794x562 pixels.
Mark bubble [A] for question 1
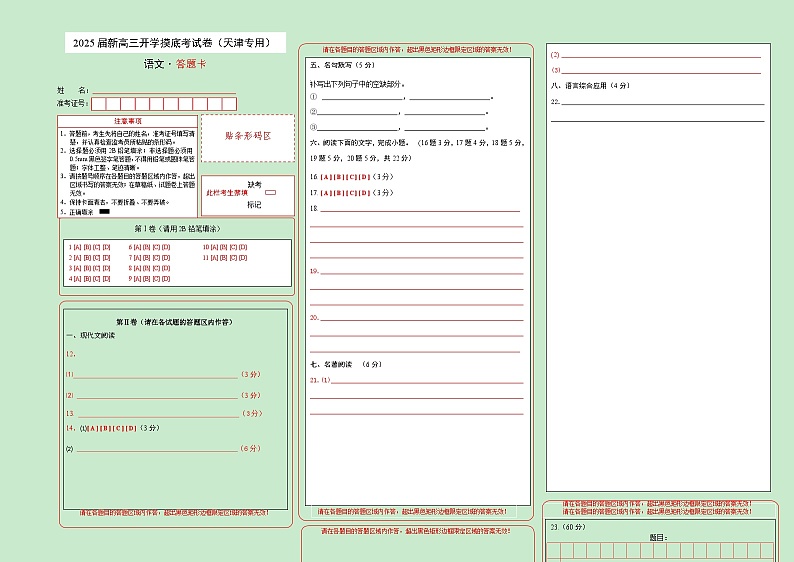pos(77,247)
